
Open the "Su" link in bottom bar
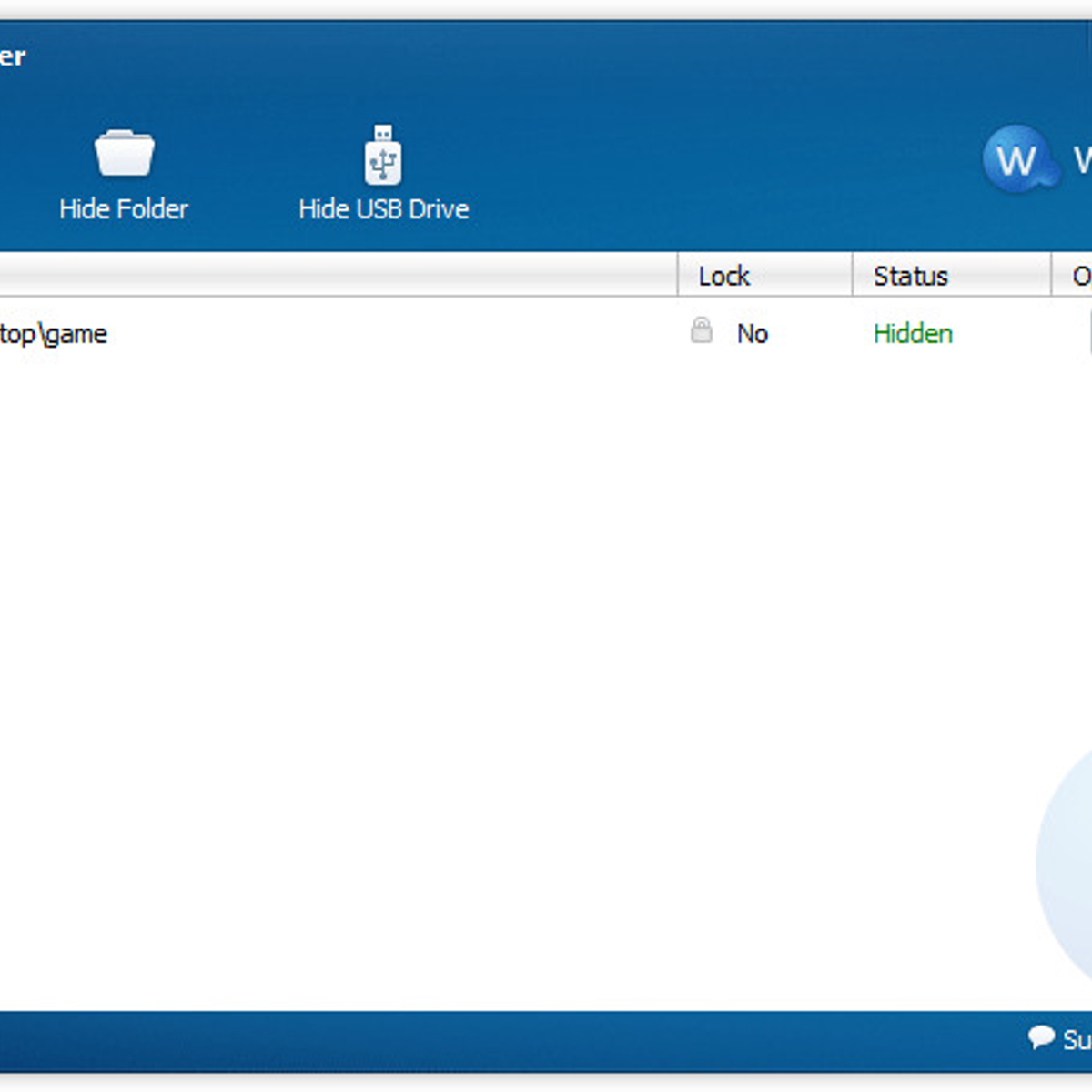(x=1077, y=1038)
